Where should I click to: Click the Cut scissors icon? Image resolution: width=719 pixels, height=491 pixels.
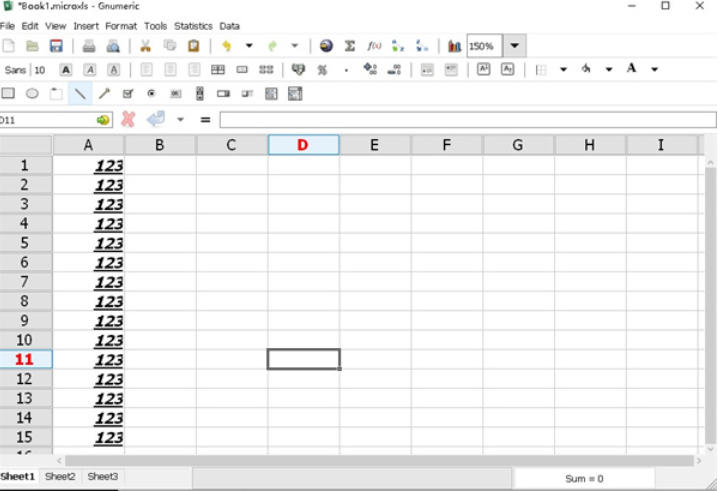pyautogui.click(x=145, y=46)
